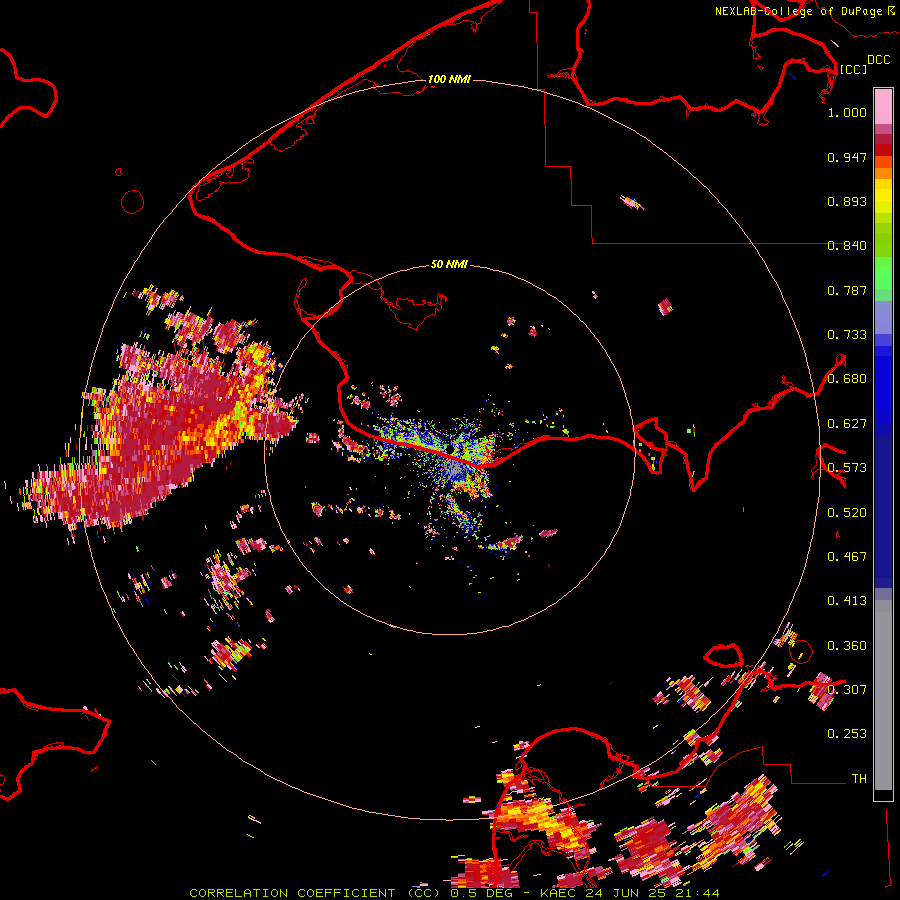Click the gray lower section of the color bar

tap(883, 695)
